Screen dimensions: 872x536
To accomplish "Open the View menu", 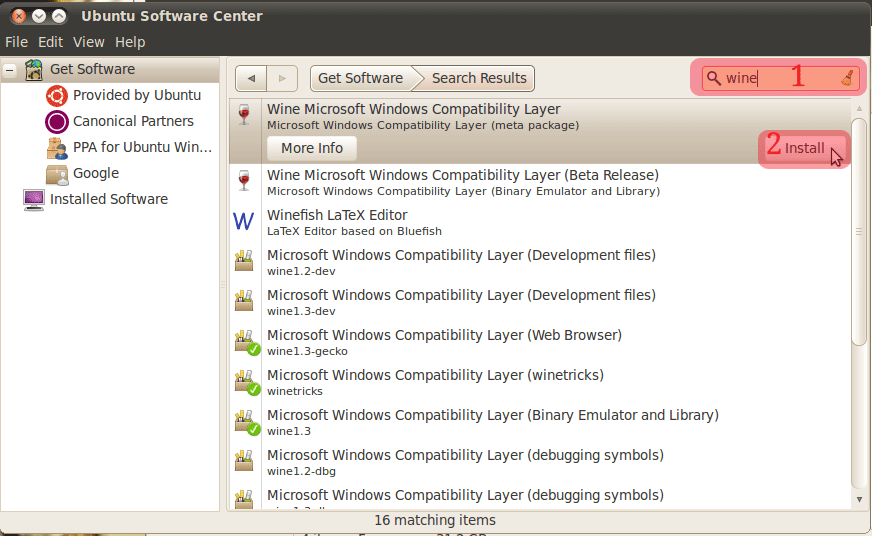I will pyautogui.click(x=88, y=42).
